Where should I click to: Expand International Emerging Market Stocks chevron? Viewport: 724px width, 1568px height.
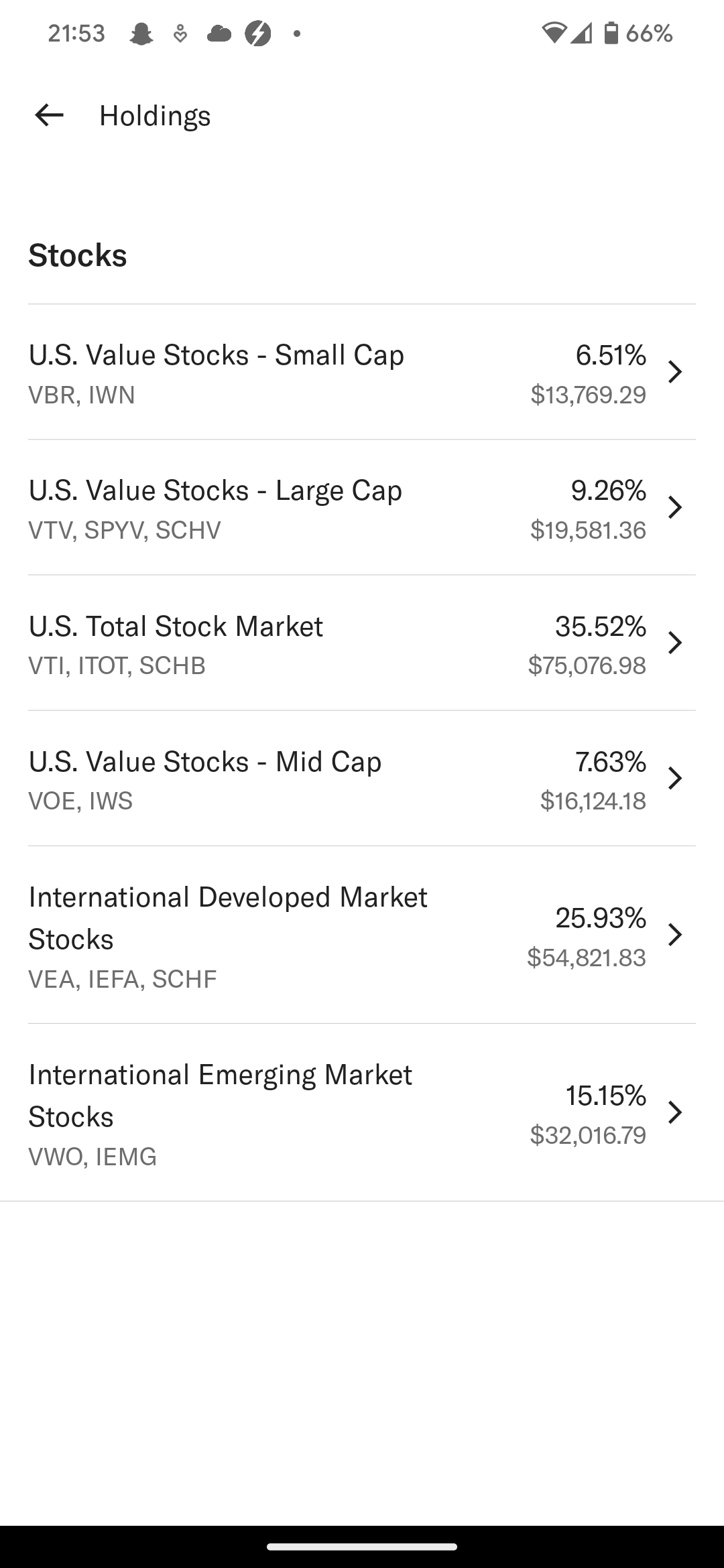click(675, 1112)
